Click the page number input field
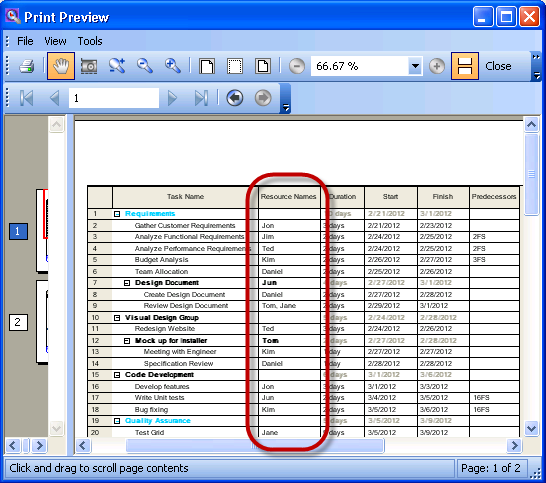Image resolution: width=546 pixels, height=483 pixels. point(114,98)
